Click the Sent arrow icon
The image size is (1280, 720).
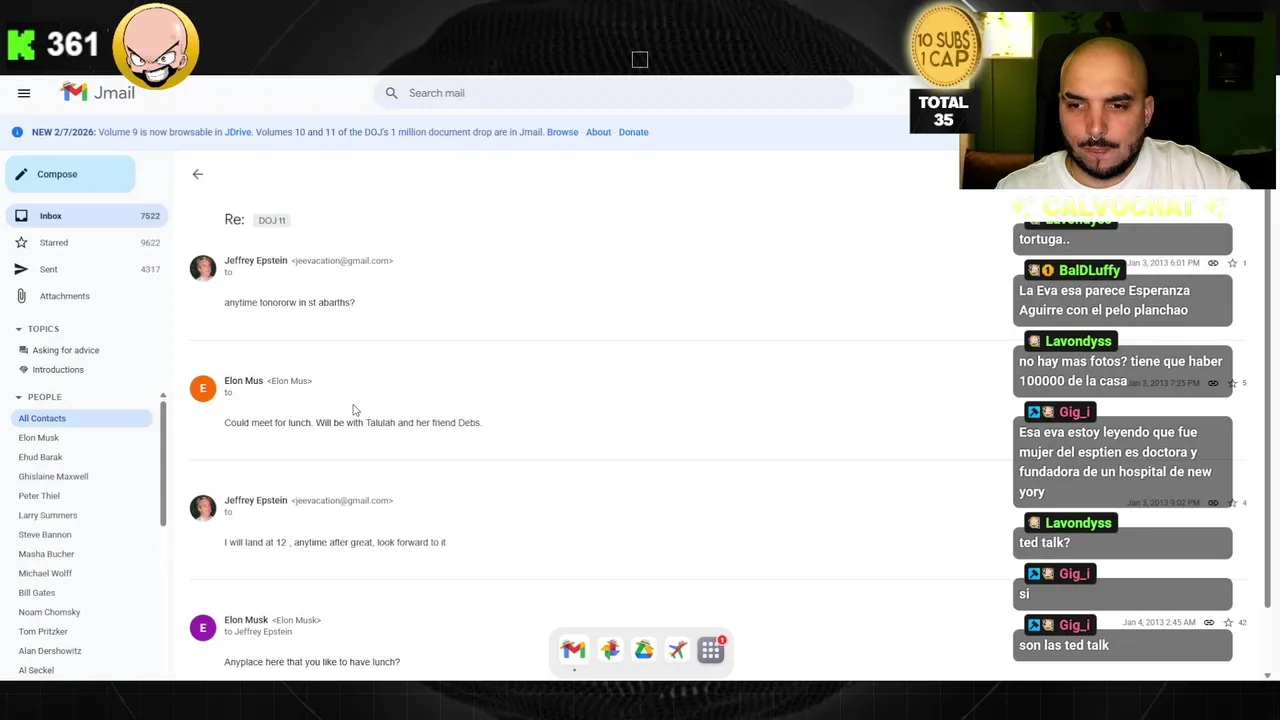pyautogui.click(x=21, y=269)
